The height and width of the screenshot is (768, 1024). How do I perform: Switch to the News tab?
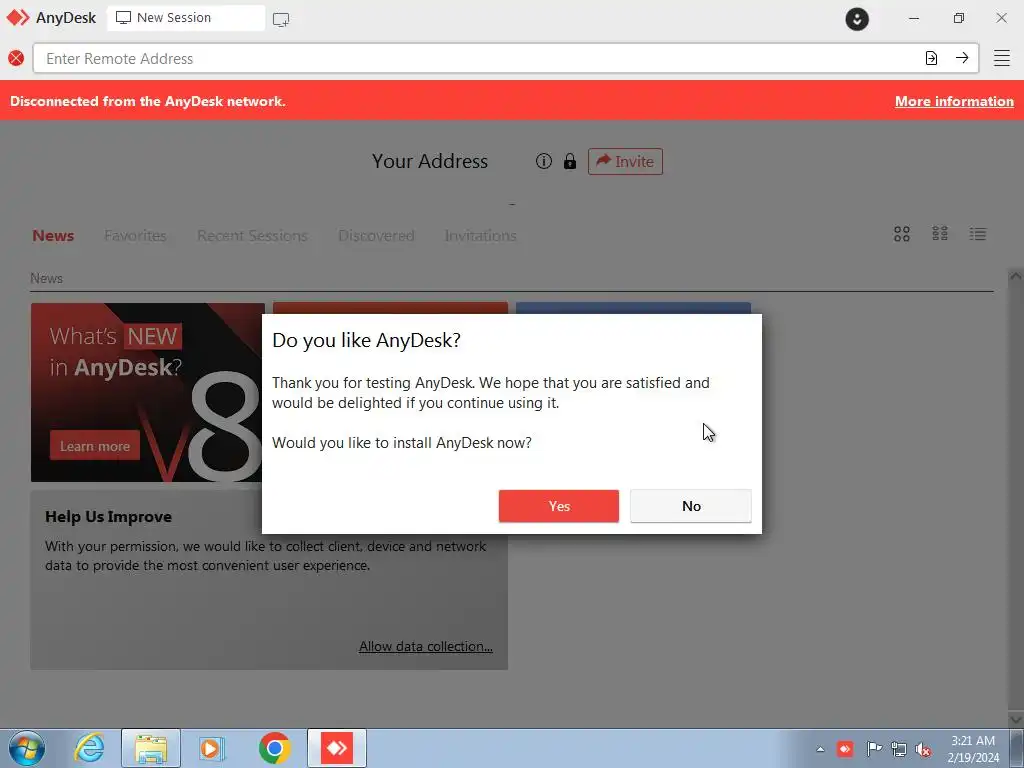click(x=53, y=235)
